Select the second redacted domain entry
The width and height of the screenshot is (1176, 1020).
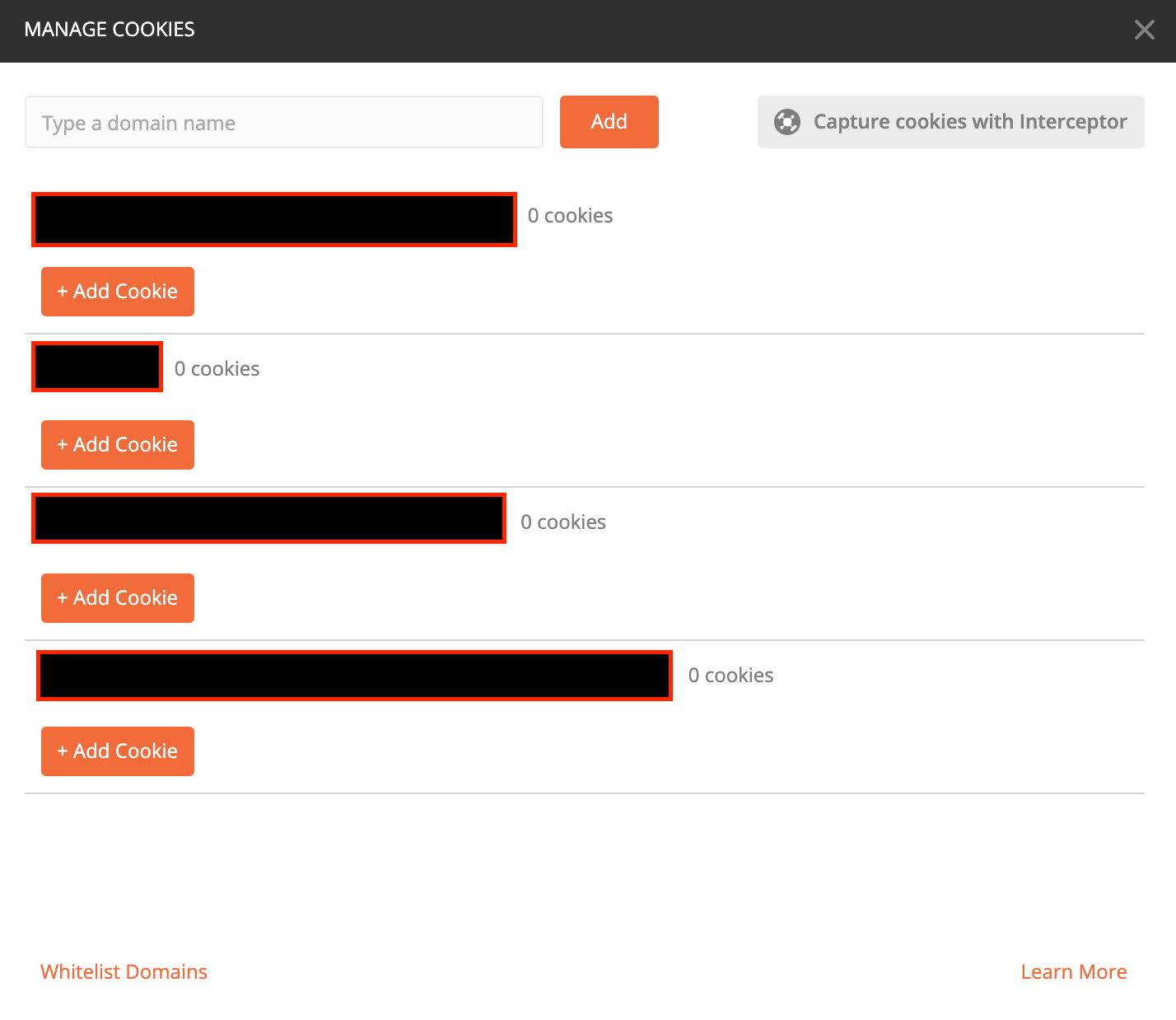pyautogui.click(x=96, y=367)
